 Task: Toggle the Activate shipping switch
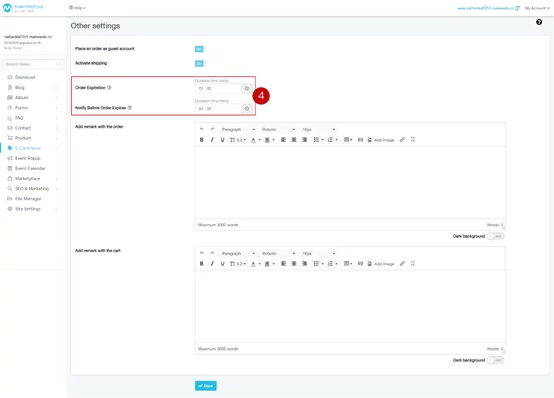pyautogui.click(x=200, y=63)
